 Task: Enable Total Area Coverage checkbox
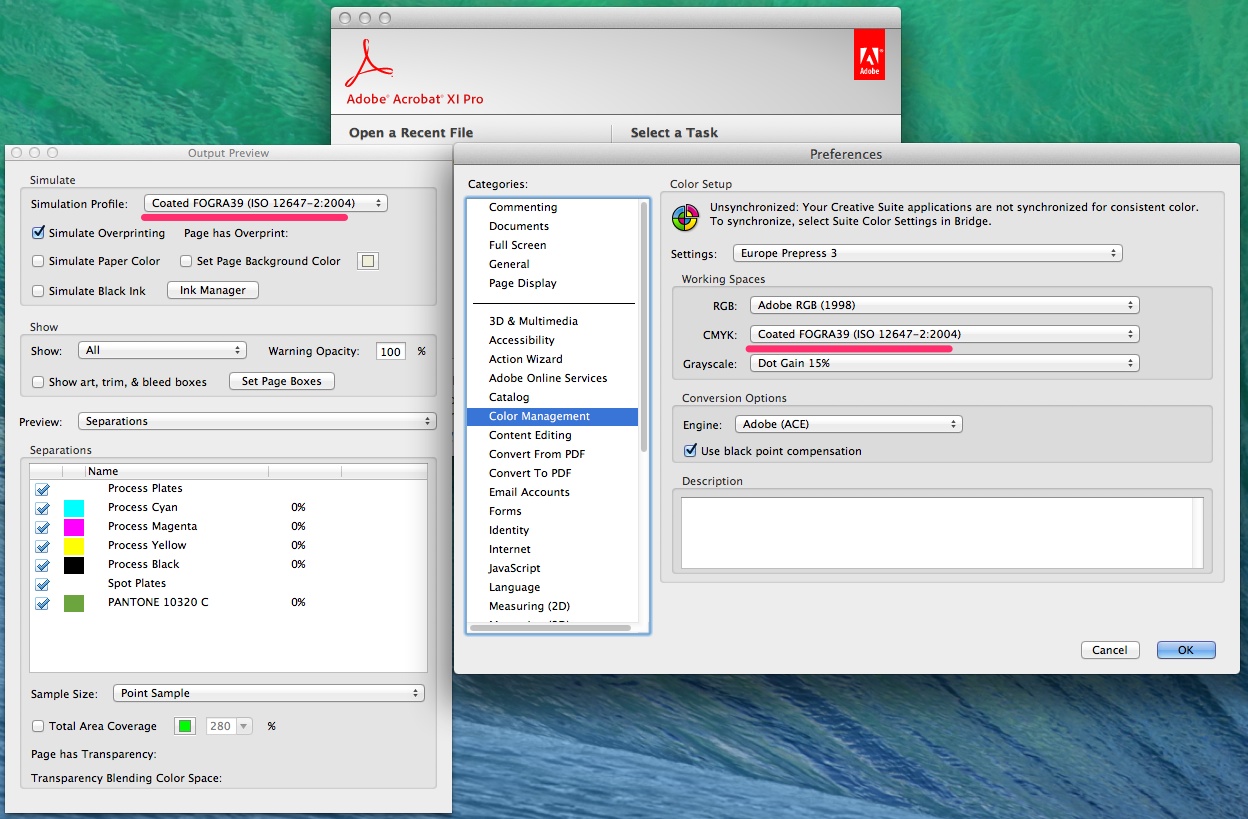(38, 726)
